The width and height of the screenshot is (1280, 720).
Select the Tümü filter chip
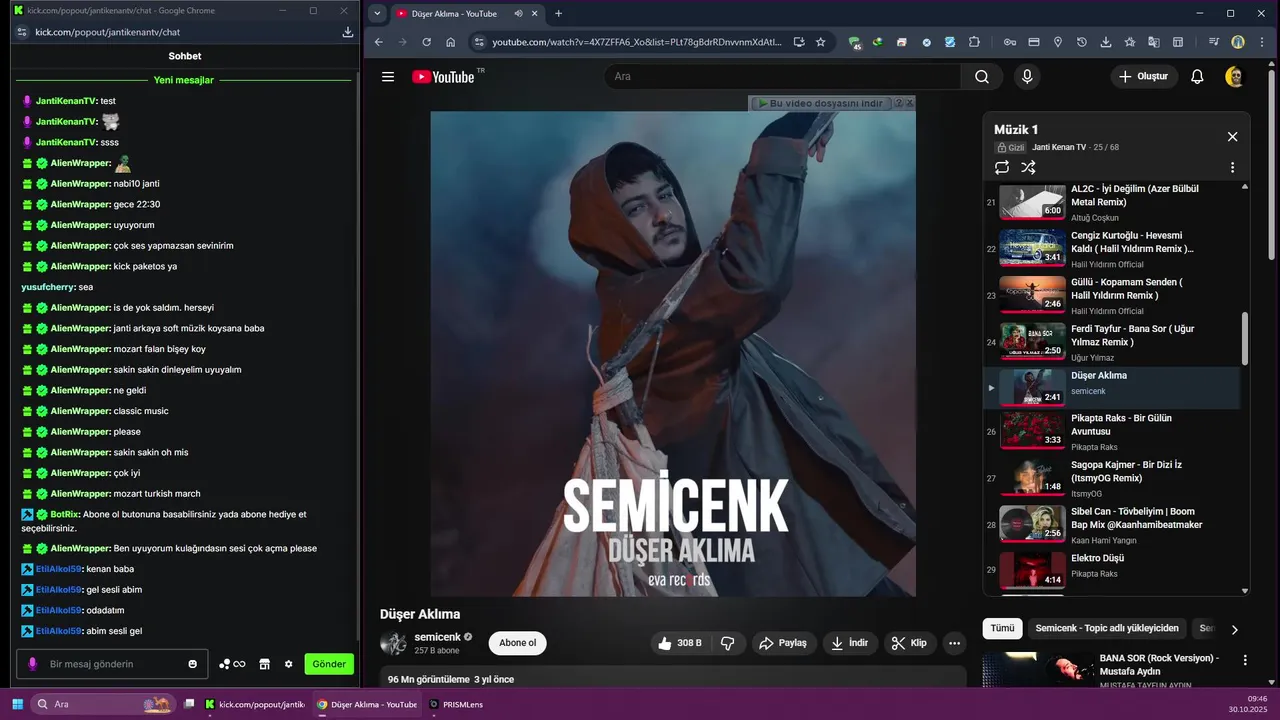pyautogui.click(x=1002, y=629)
